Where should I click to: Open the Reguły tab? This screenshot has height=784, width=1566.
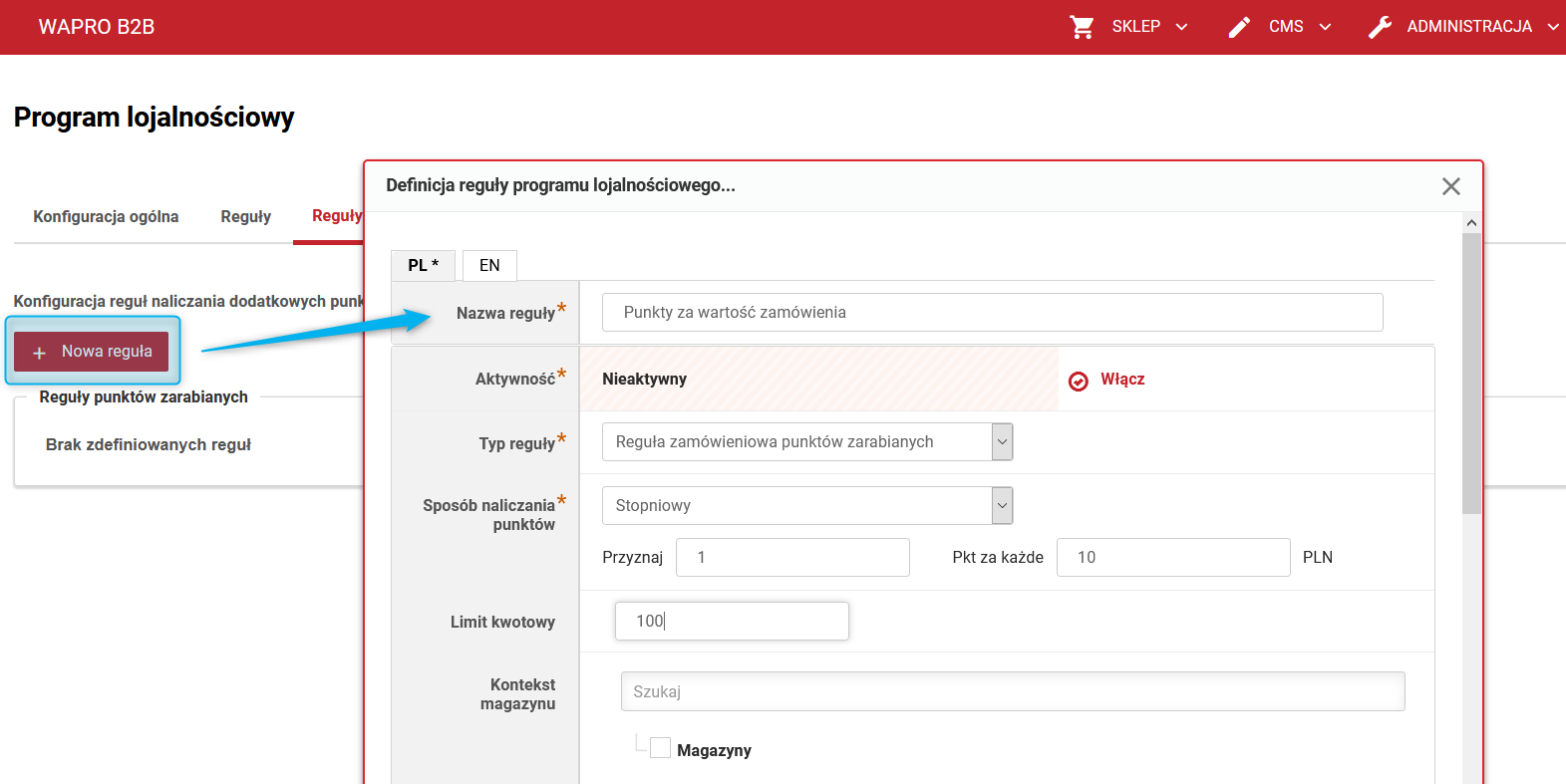pyautogui.click(x=246, y=216)
